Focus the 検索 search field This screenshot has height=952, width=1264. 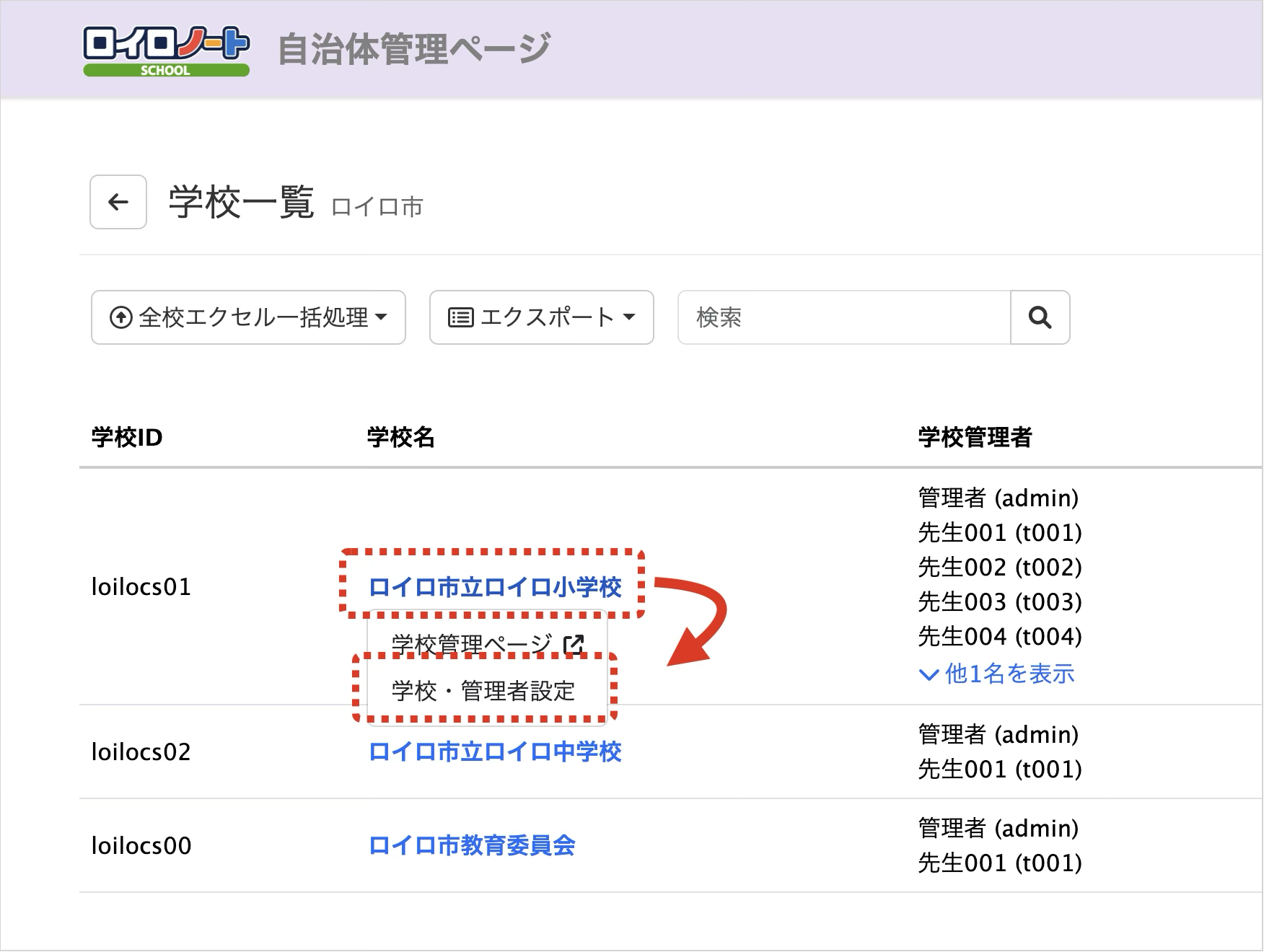coord(844,317)
